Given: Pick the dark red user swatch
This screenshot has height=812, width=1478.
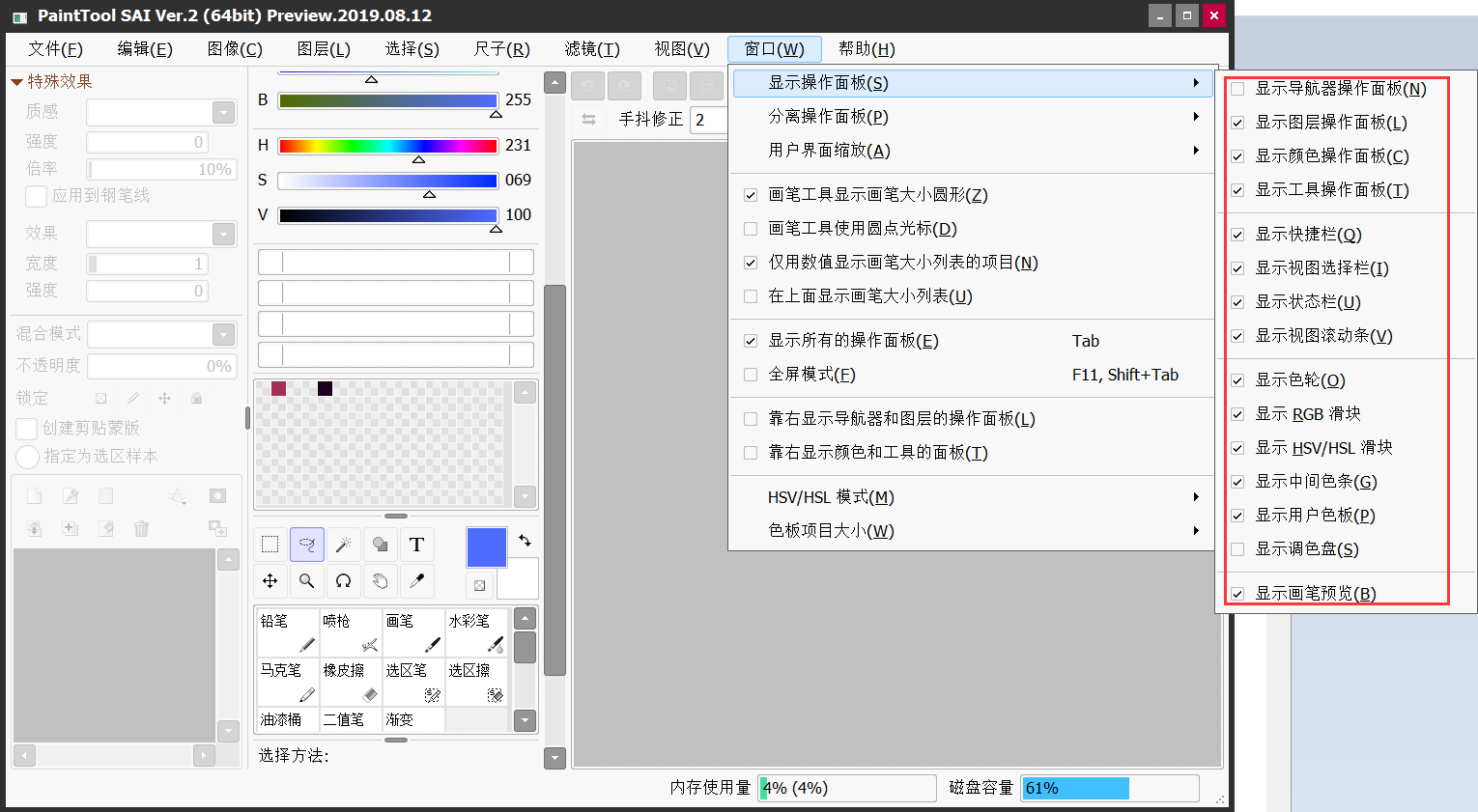Looking at the screenshot, I should (278, 388).
